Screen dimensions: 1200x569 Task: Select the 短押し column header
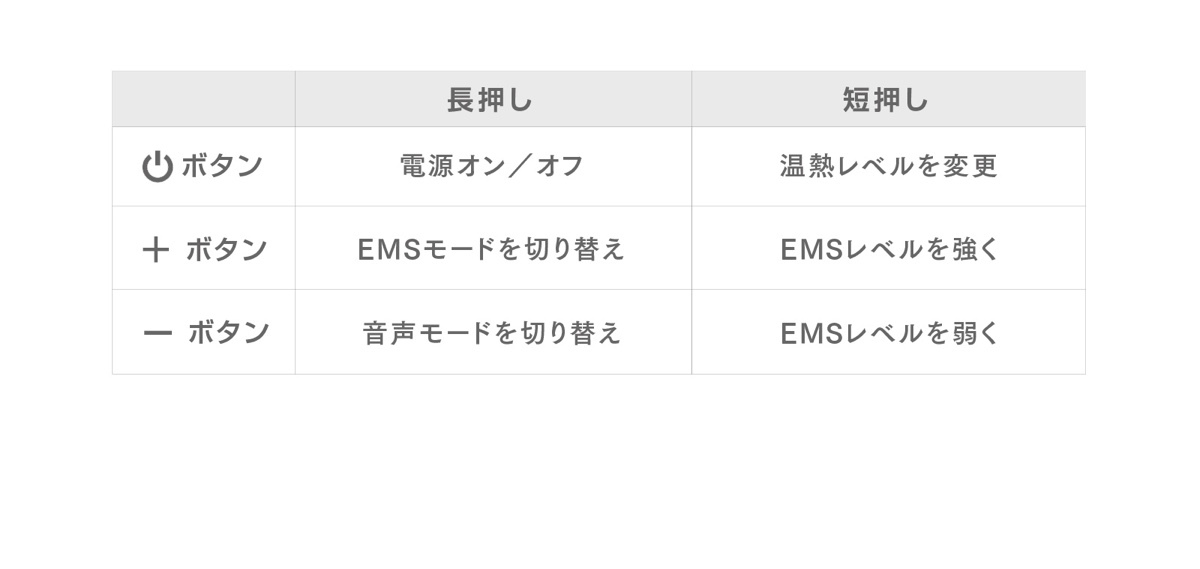click(x=888, y=99)
